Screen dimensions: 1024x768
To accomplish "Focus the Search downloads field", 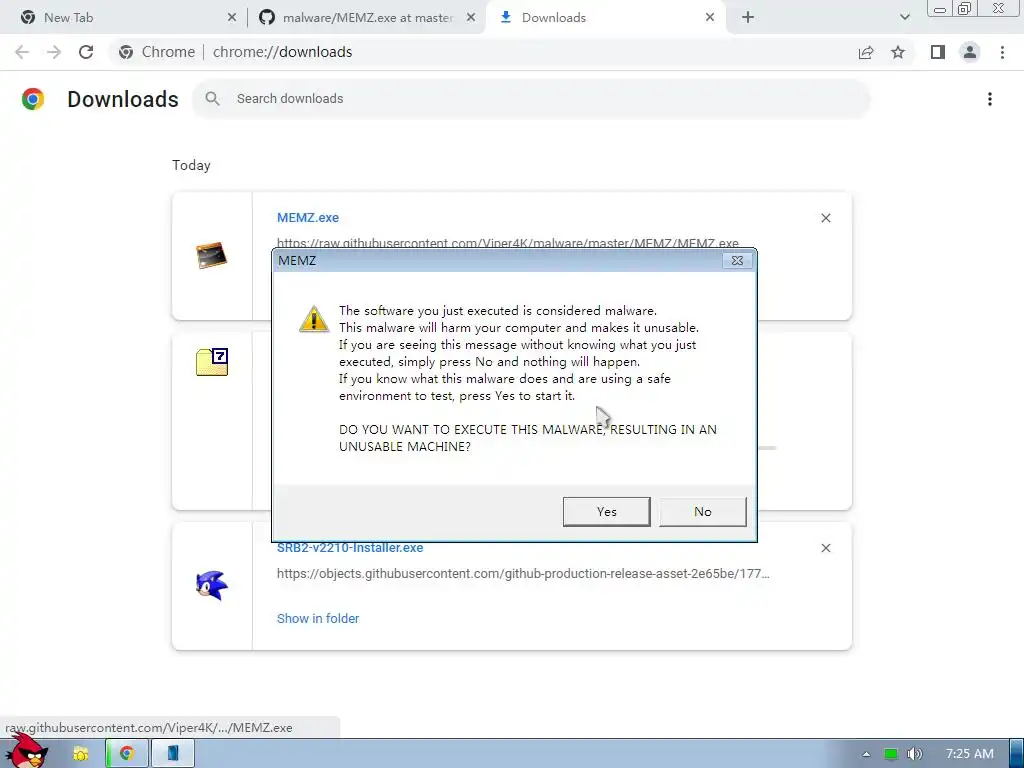I will (531, 99).
